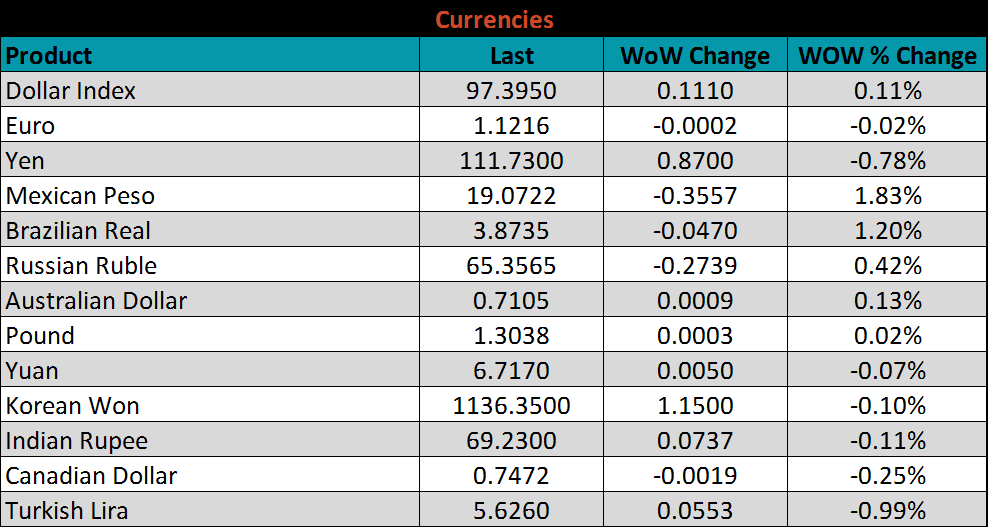Click the Currencies table title
This screenshot has height=528, width=989.
pos(494,19)
